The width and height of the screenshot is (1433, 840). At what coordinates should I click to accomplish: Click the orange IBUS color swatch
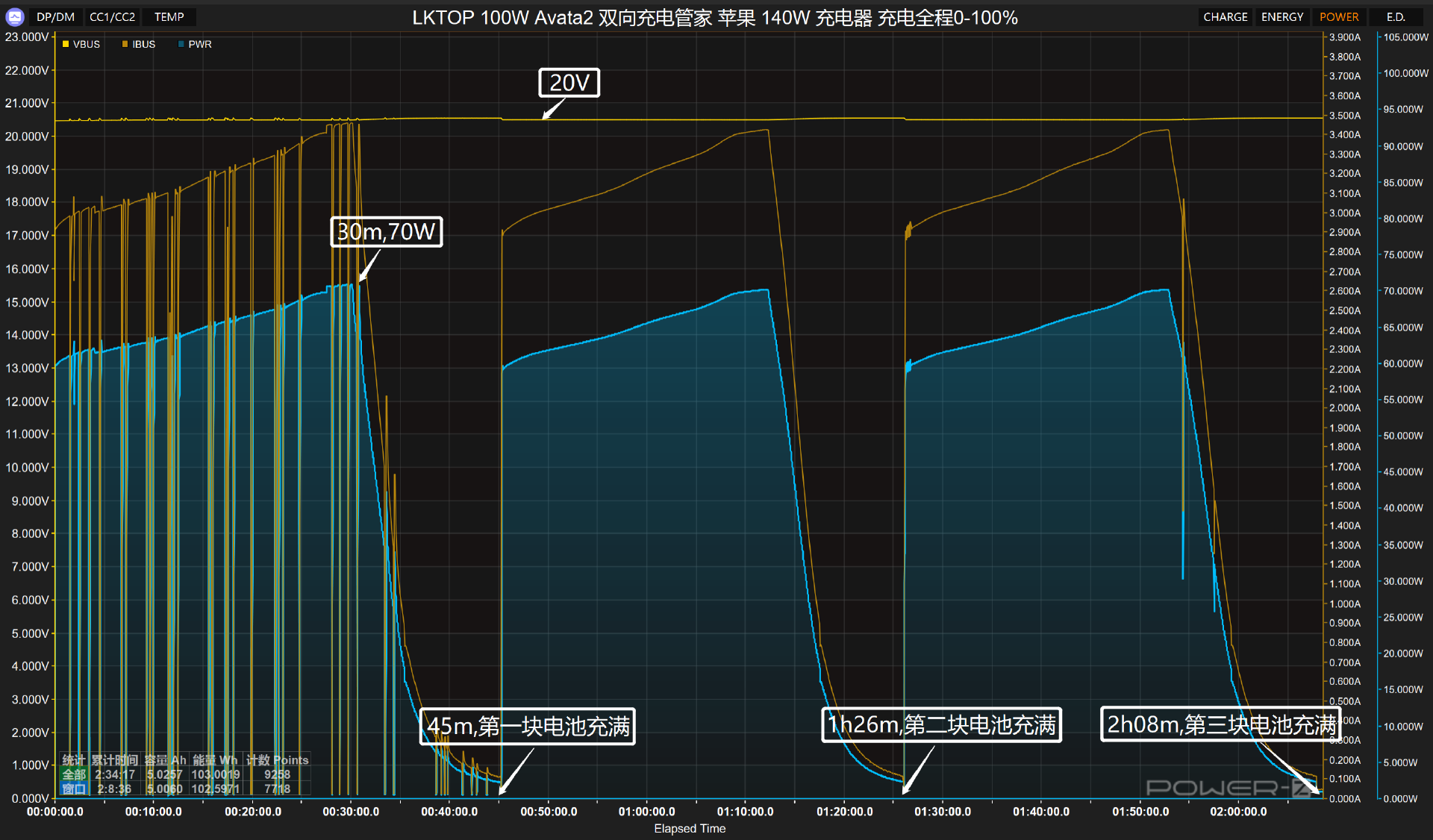[x=125, y=44]
